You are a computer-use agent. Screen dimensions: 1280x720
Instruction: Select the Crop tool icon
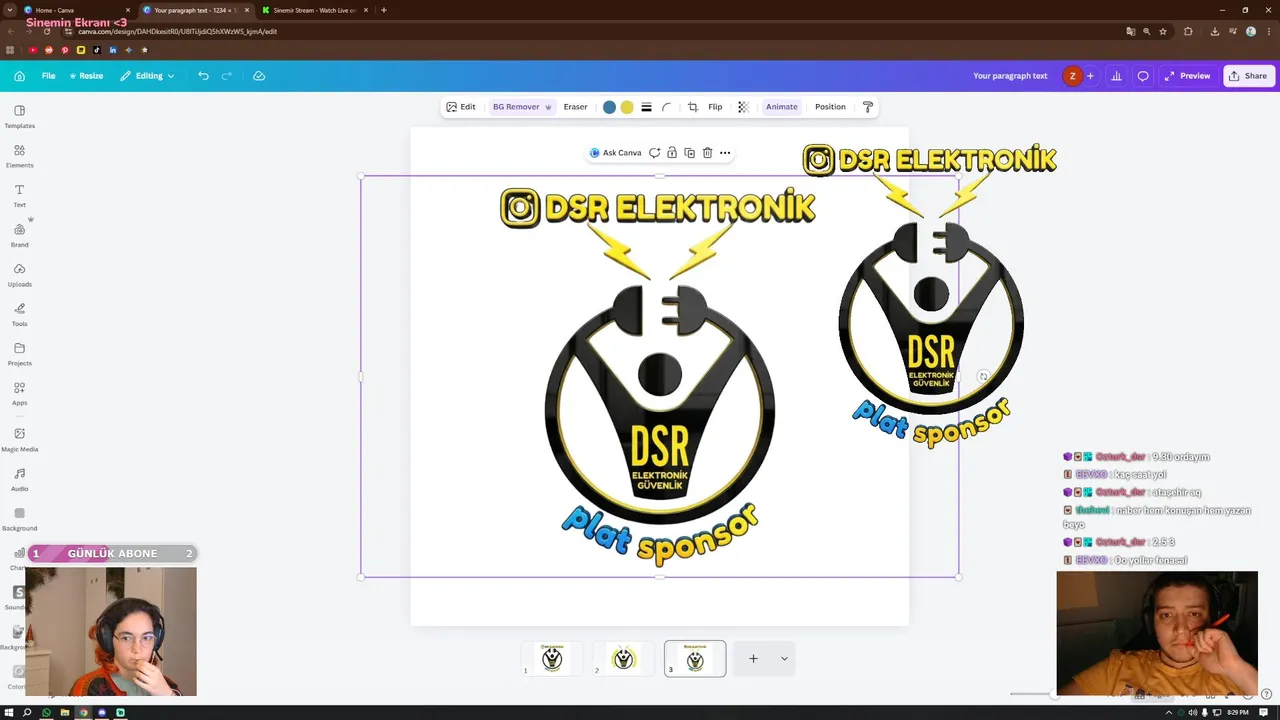tap(692, 107)
